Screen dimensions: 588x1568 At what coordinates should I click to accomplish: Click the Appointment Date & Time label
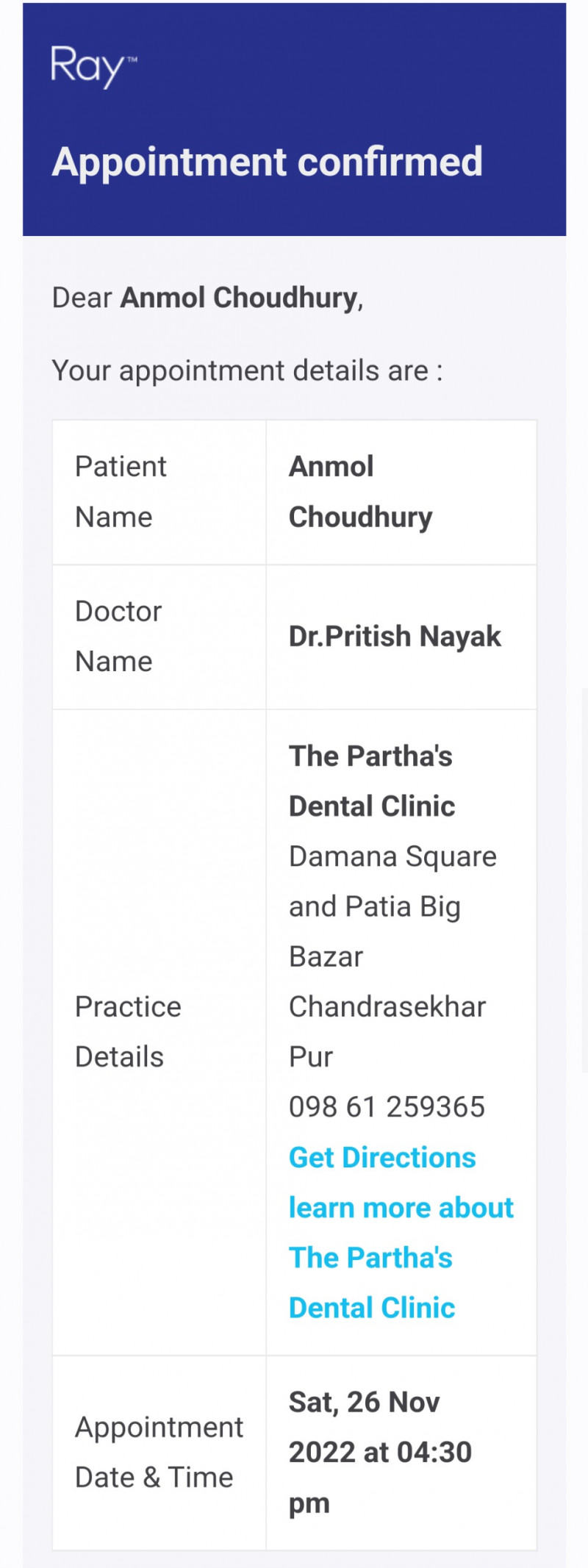(x=159, y=1453)
